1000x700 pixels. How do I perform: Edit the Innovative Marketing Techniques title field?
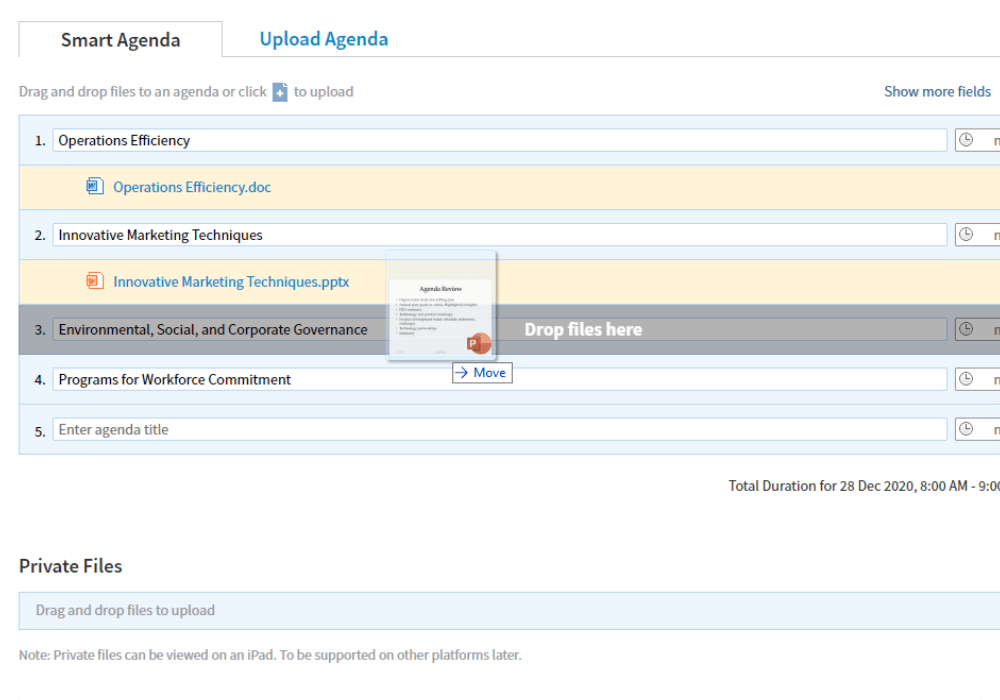[x=500, y=235]
